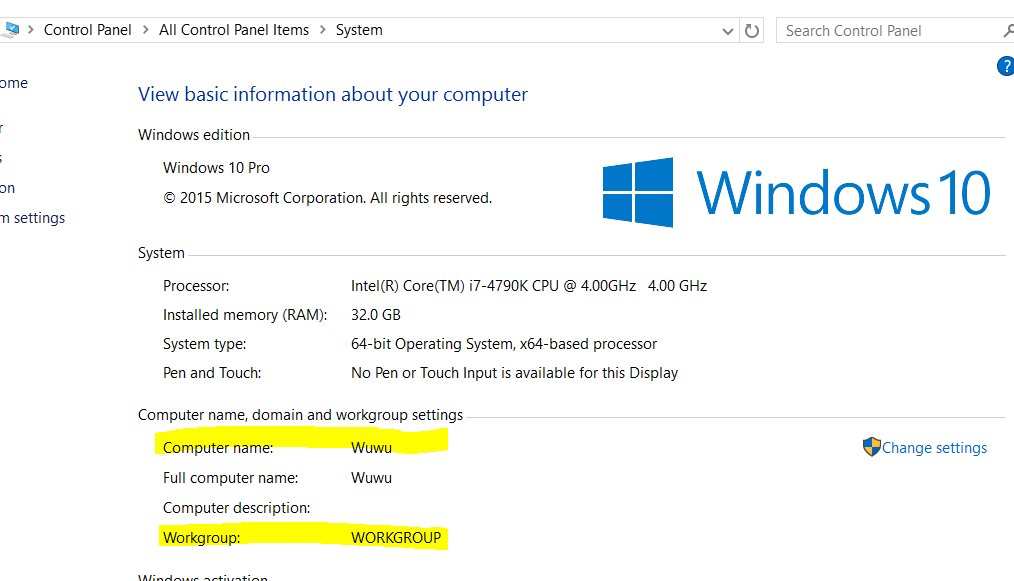Open the Change settings link
The image size is (1014, 581).
coord(934,448)
